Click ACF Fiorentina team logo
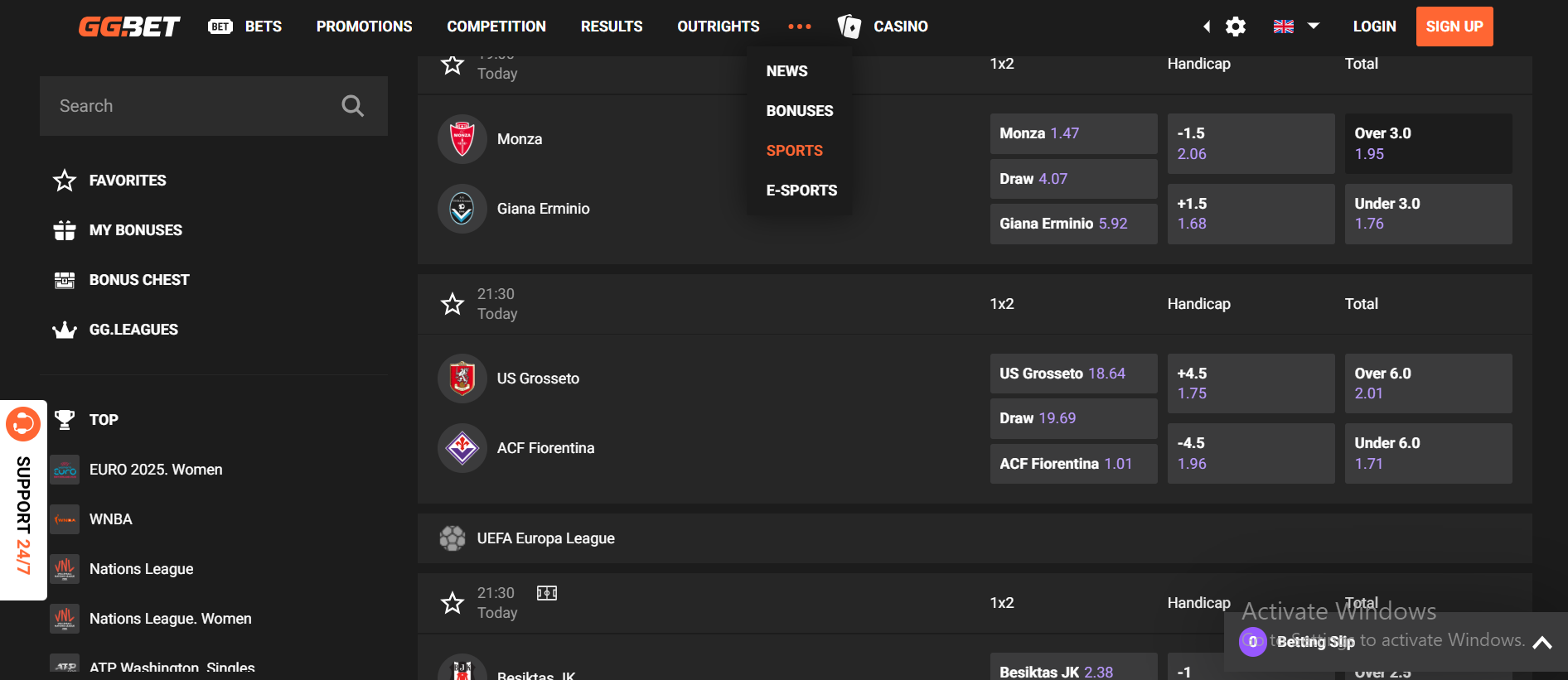This screenshot has height=680, width=1568. click(462, 448)
